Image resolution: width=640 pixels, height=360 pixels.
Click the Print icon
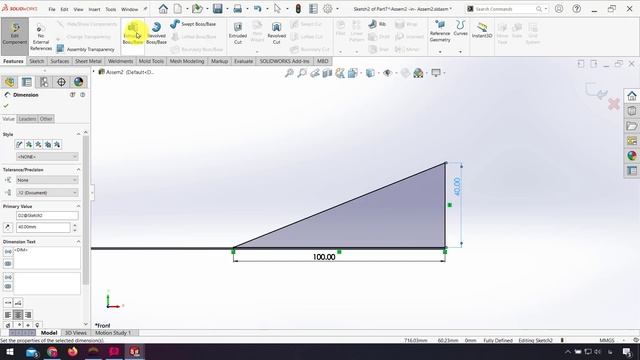tap(238, 9)
